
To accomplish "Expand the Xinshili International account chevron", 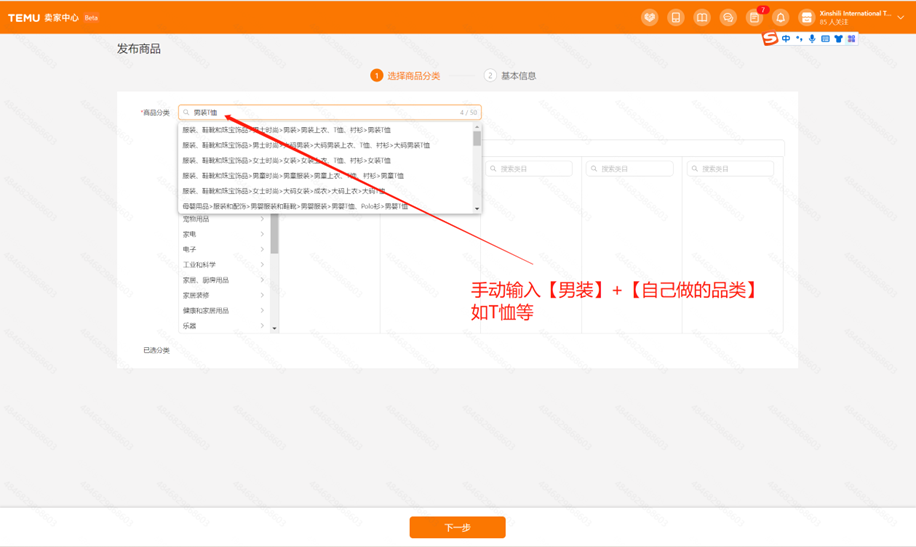I will 901,18.
